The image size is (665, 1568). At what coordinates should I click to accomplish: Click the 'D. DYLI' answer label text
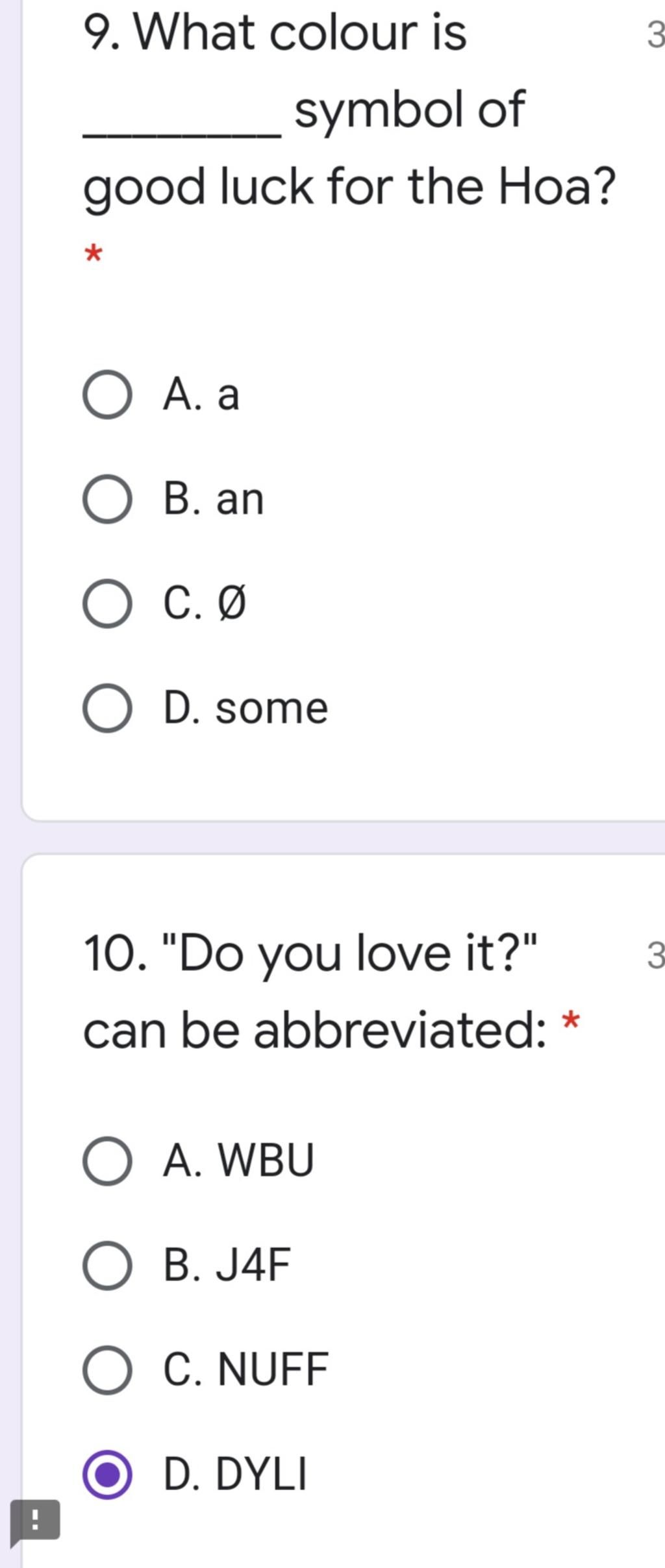click(234, 1475)
